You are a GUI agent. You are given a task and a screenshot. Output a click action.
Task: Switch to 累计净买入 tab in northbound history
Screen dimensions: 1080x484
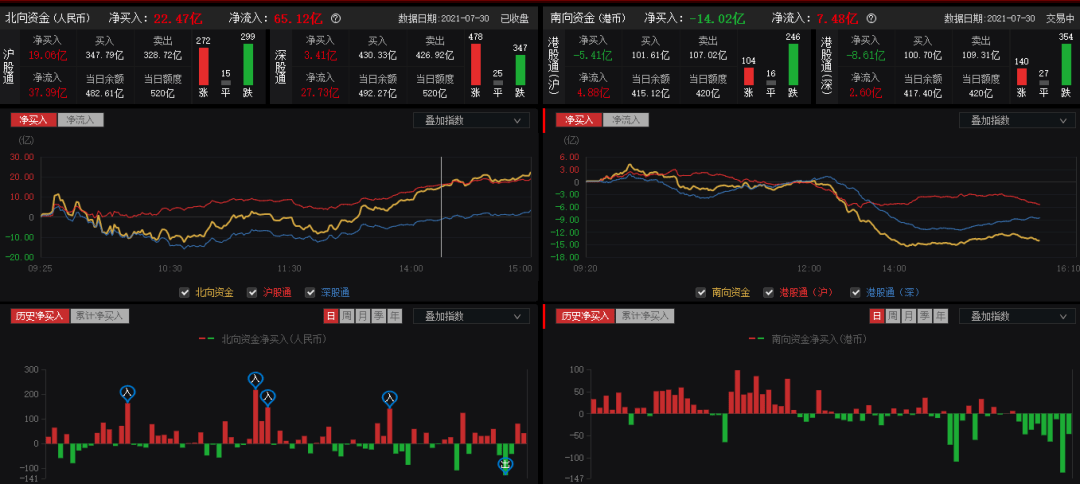[x=100, y=316]
